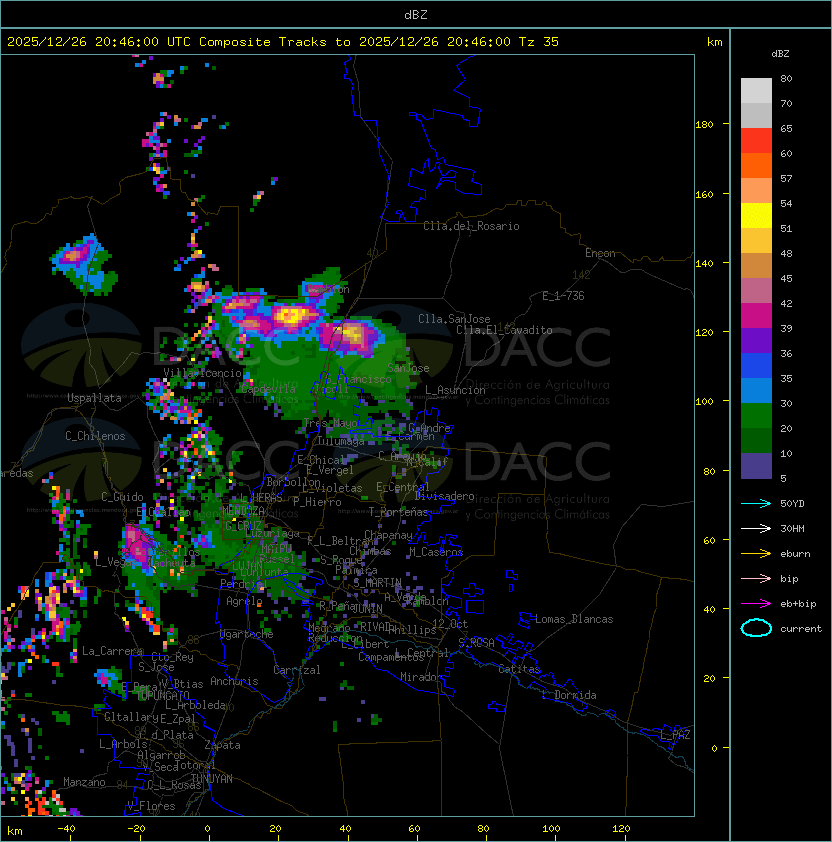The image size is (832, 842).
Task: Select the yellow swatch between 54 and 51 dBZ
Action: click(756, 216)
